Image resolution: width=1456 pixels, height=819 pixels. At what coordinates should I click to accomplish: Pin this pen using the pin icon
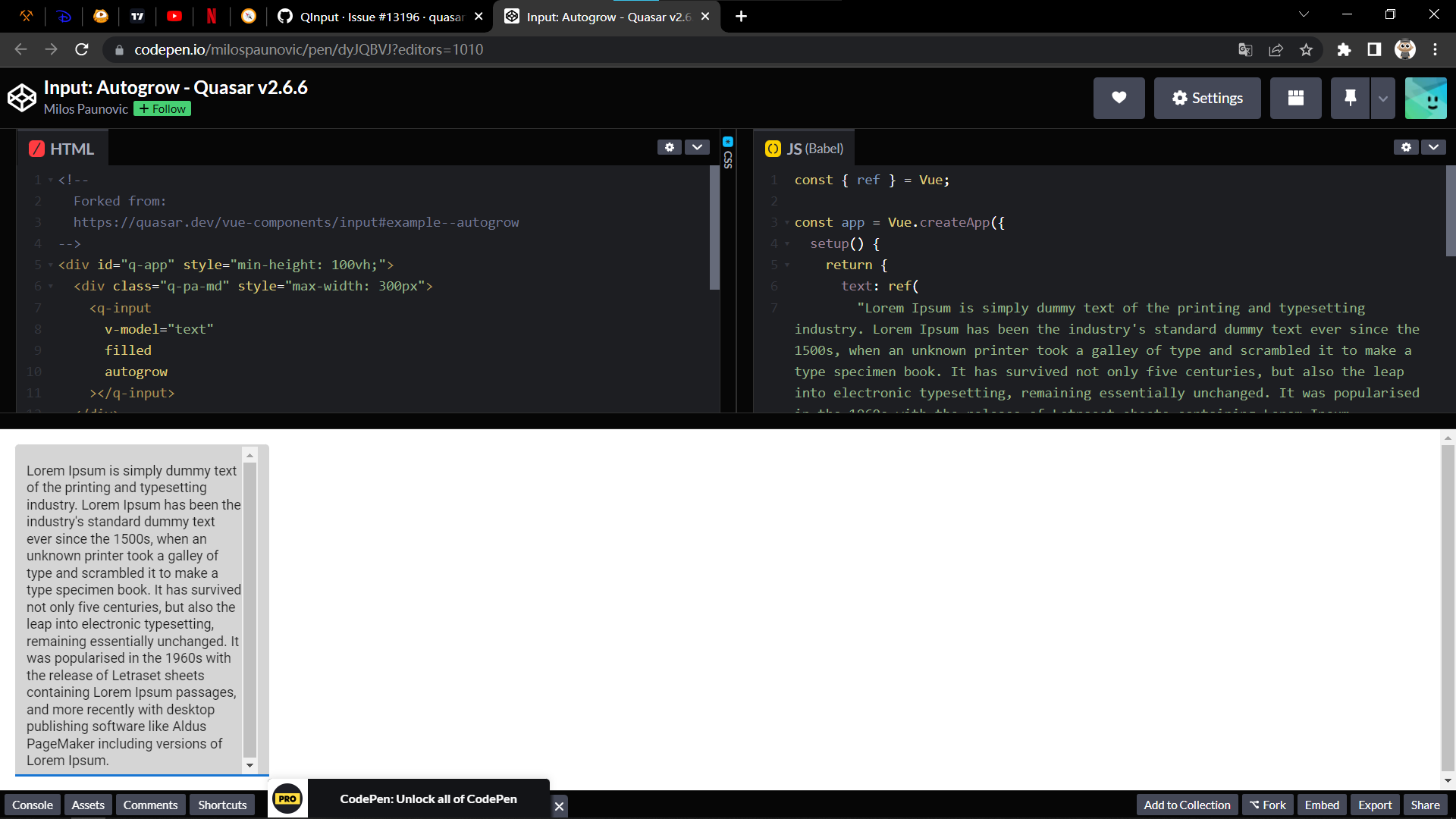coord(1350,98)
